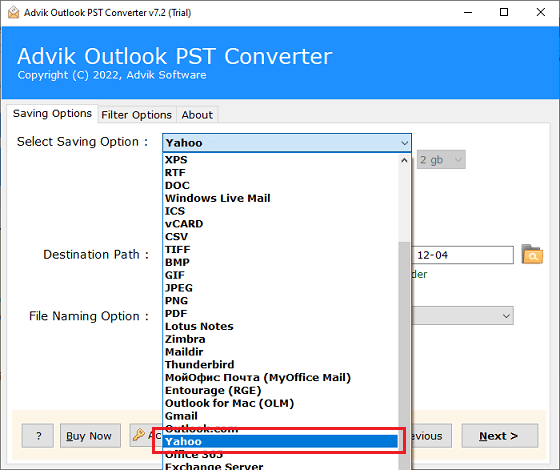Maximize the Advik converter window
The height and width of the screenshot is (470, 560).
(x=504, y=12)
